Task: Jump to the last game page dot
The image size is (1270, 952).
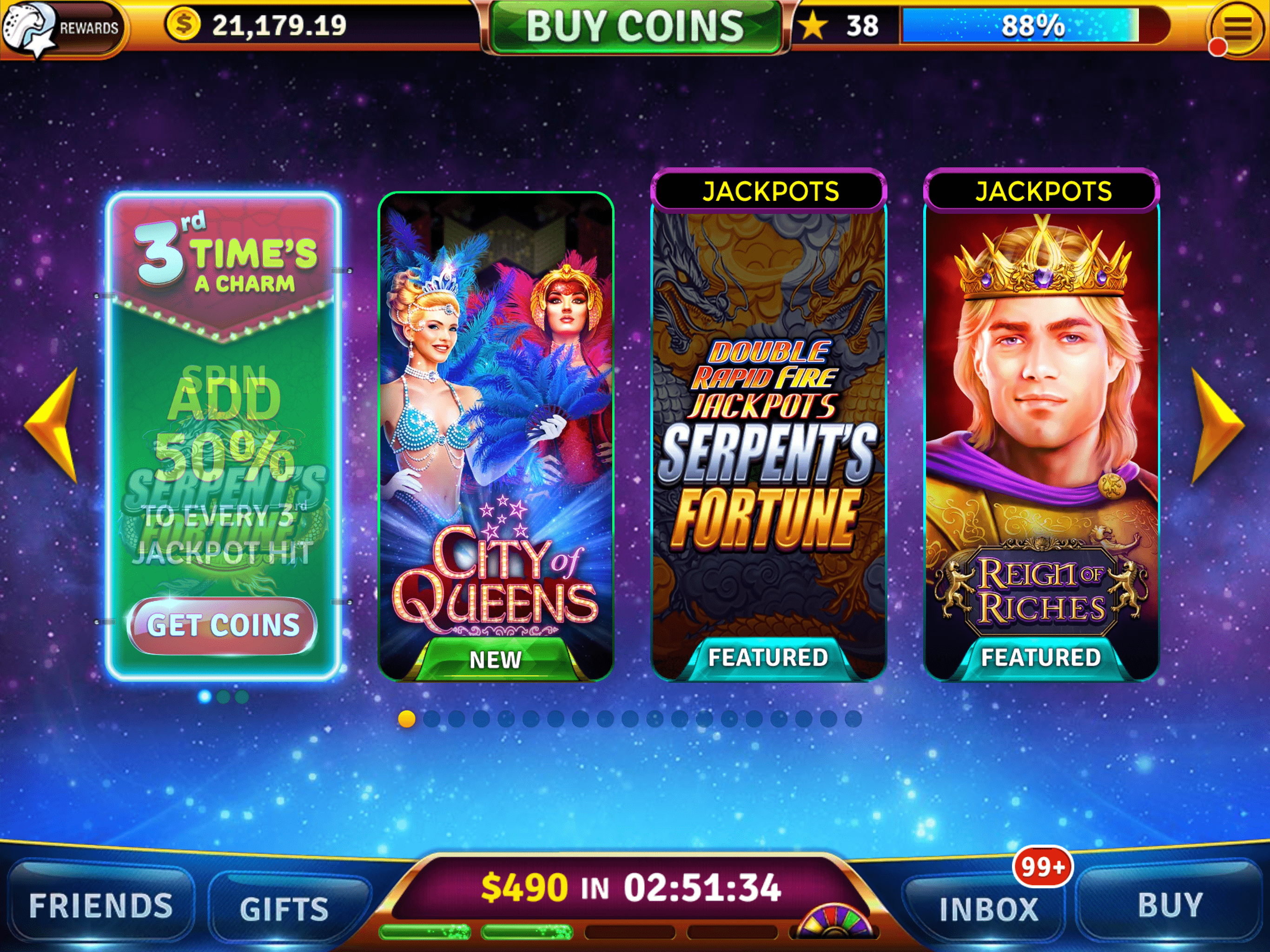Action: point(853,718)
